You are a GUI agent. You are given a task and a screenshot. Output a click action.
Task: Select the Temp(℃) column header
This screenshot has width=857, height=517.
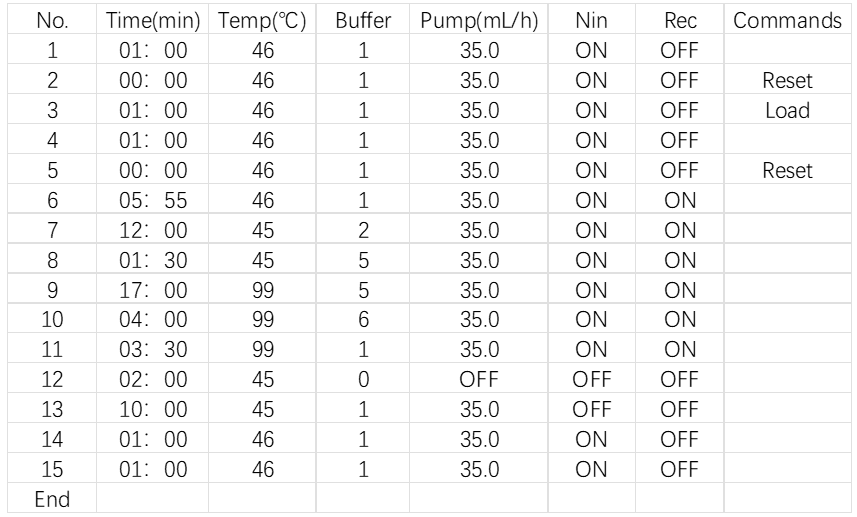pos(262,20)
